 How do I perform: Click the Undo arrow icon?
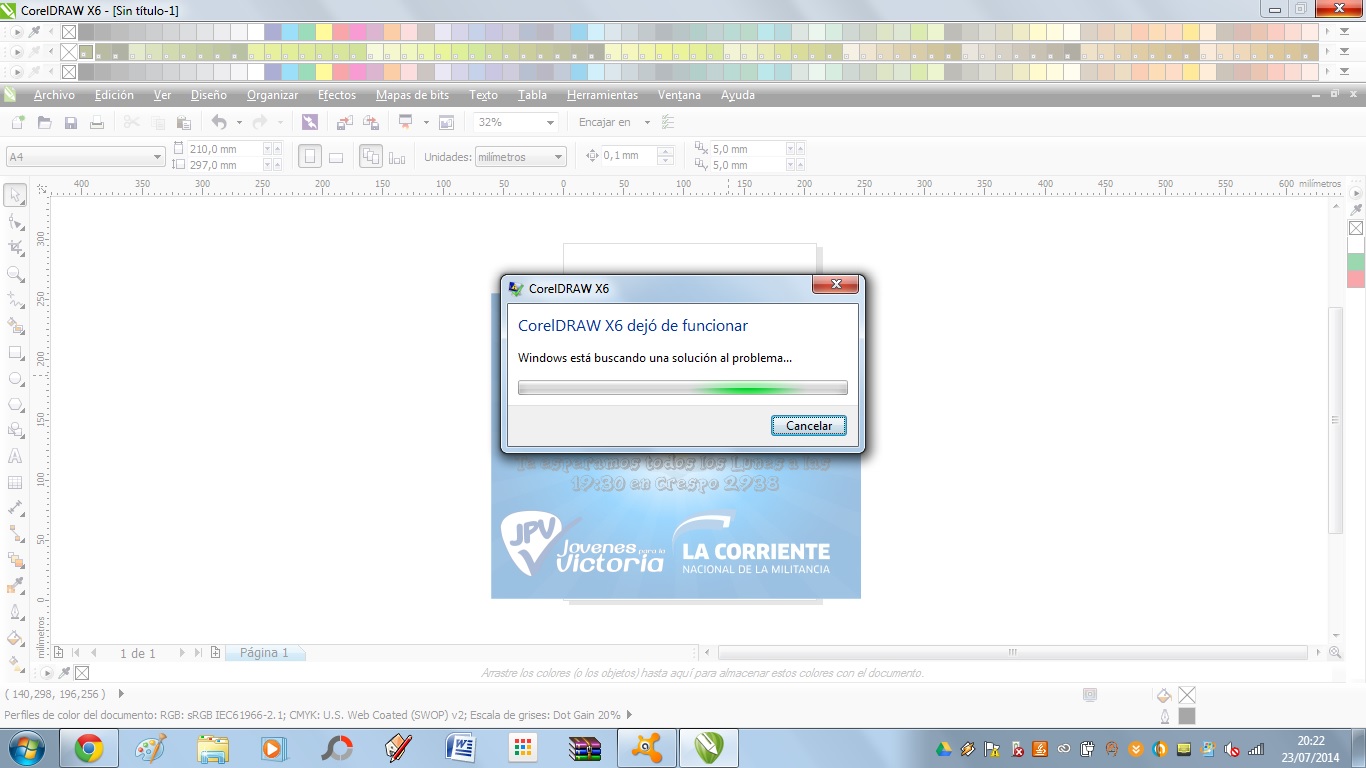coord(219,122)
